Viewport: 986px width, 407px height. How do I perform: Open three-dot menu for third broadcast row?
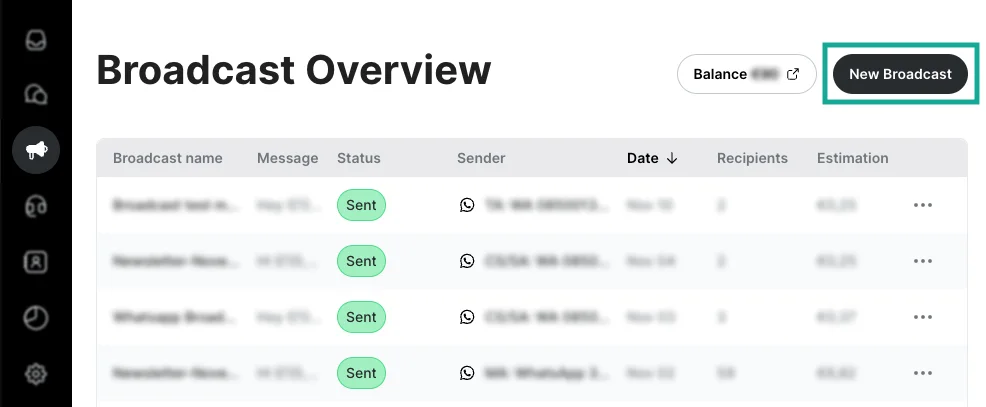(922, 317)
